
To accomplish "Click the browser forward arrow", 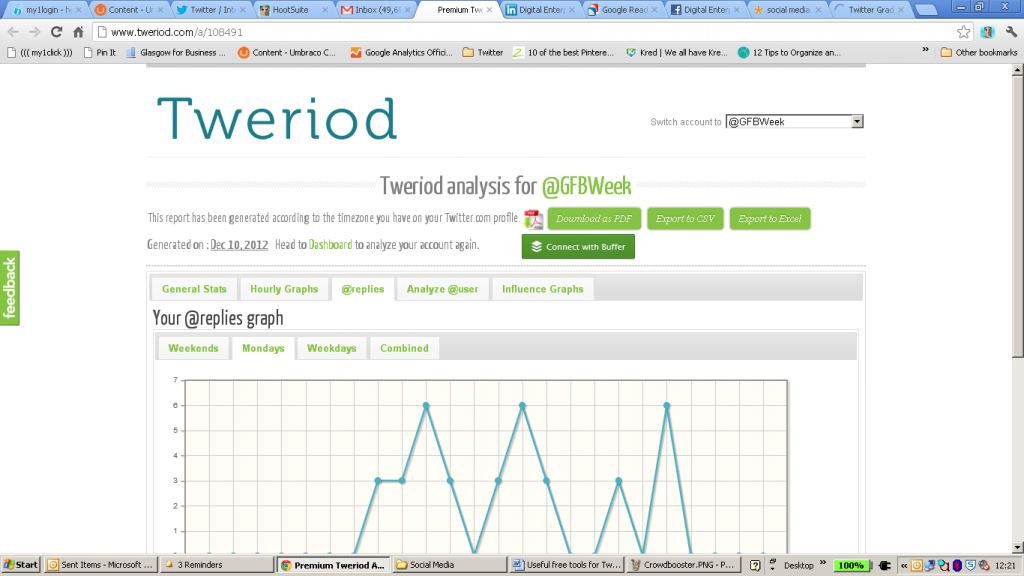I will [x=35, y=32].
